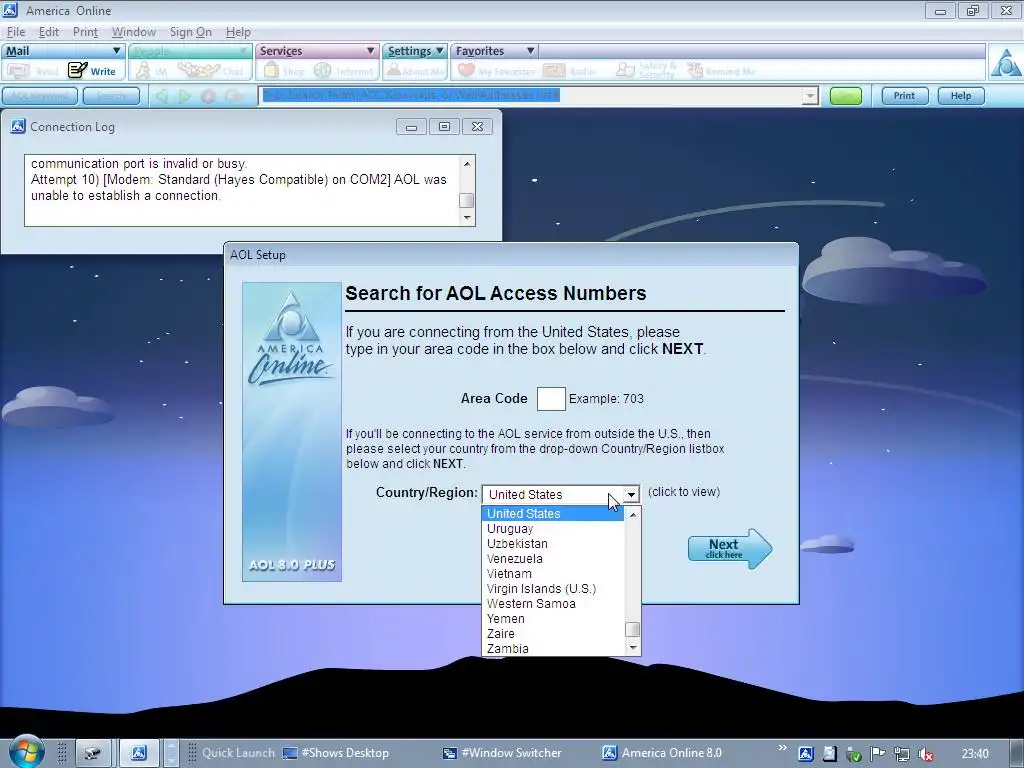This screenshot has width=1024, height=768.
Task: Select Uzbekistan in the country list
Action: (553, 543)
